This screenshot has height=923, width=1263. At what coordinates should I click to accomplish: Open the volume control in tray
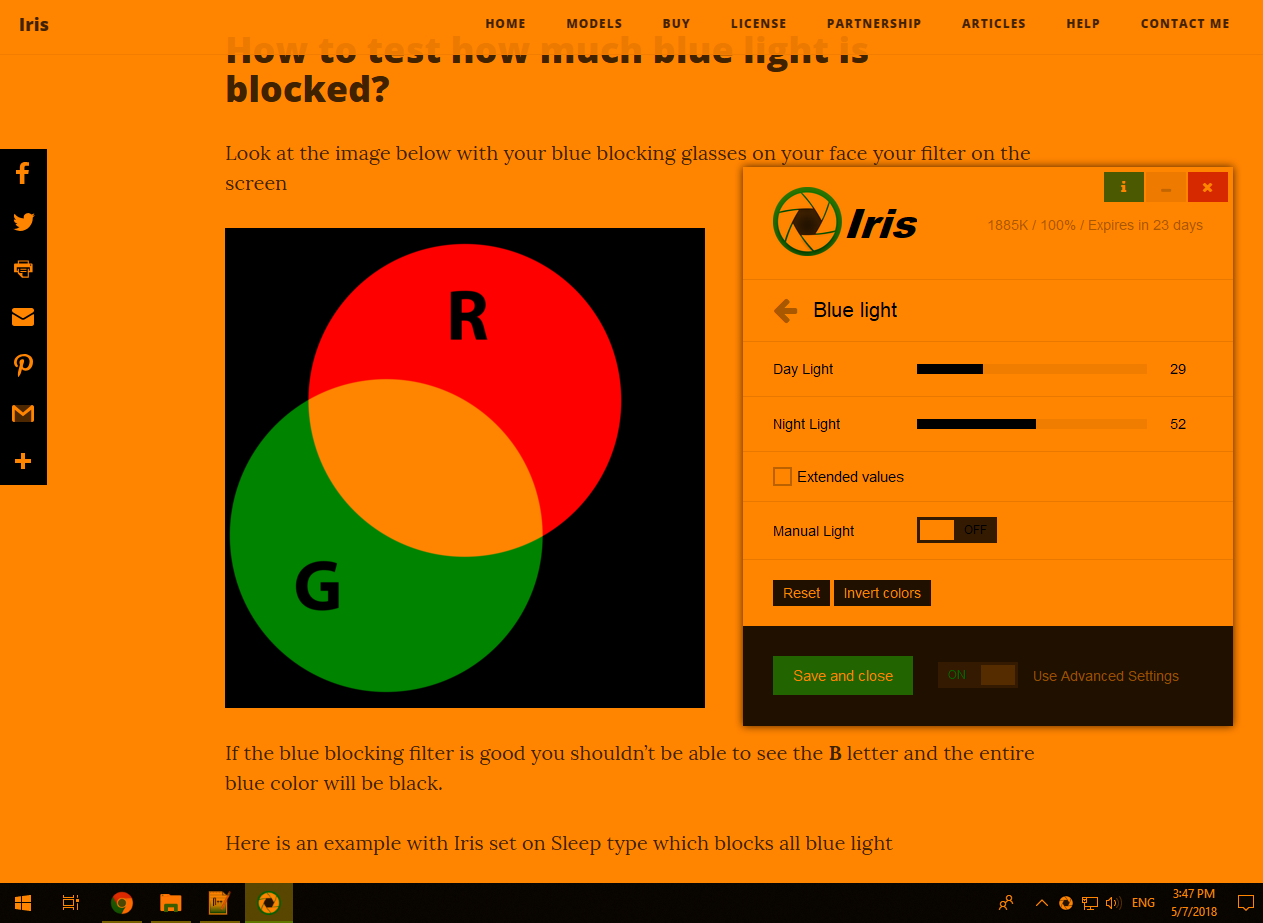click(x=1113, y=903)
